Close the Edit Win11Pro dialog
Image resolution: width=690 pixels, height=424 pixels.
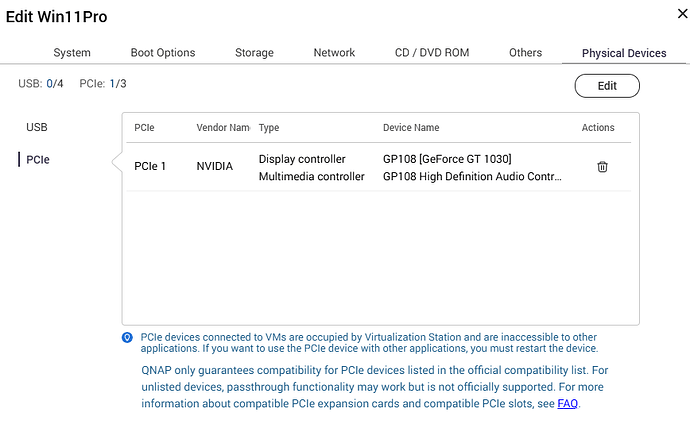(682, 14)
